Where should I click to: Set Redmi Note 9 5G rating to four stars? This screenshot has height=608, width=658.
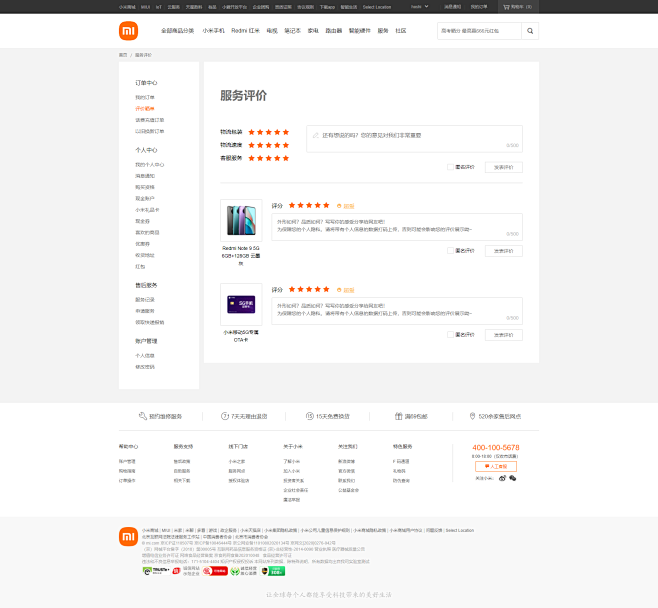318,205
